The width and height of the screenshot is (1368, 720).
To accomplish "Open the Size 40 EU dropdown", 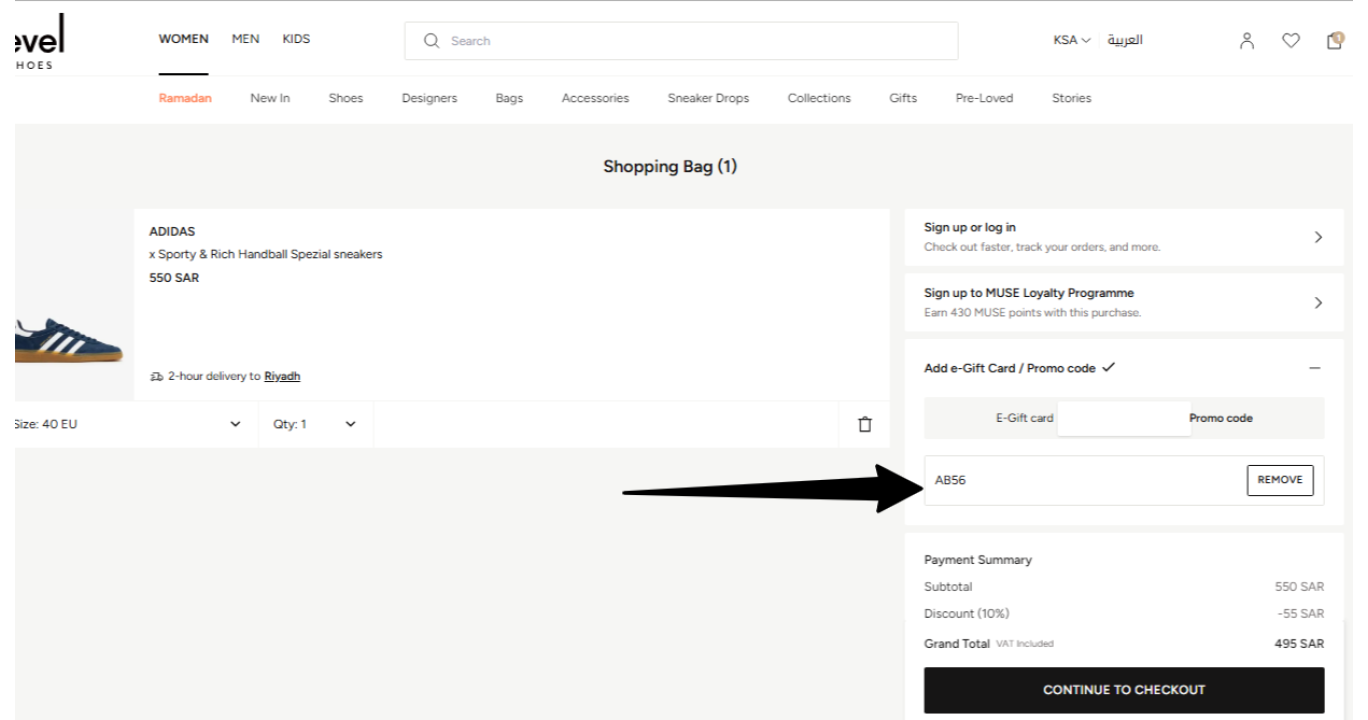I will click(x=128, y=424).
